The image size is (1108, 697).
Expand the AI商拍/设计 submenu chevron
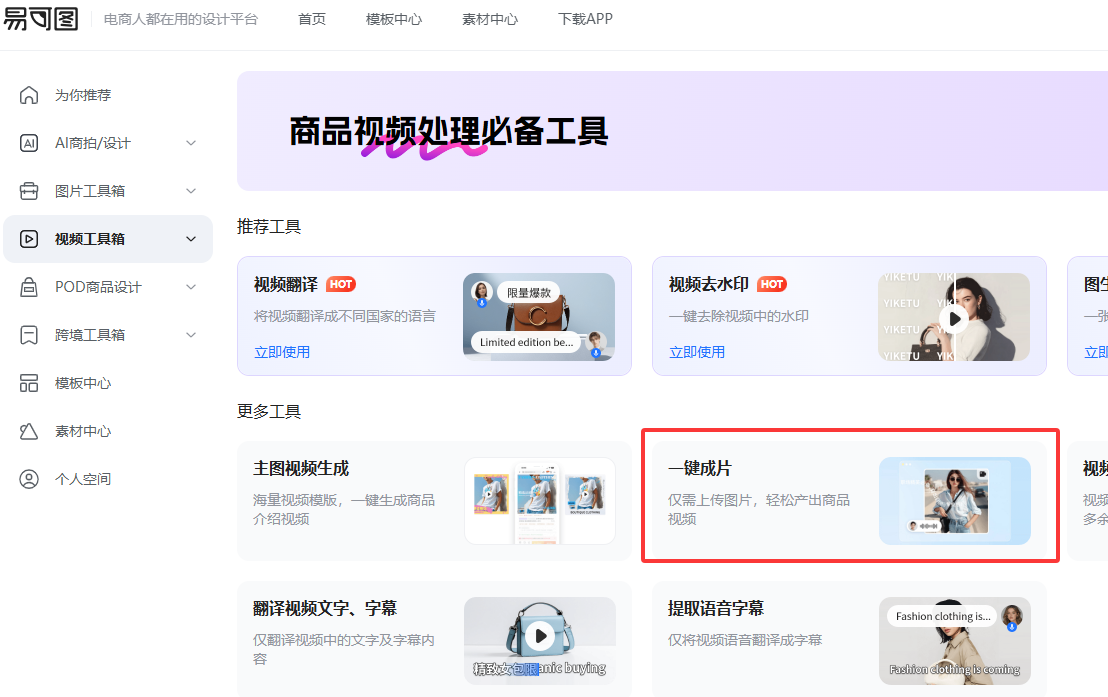(x=191, y=143)
